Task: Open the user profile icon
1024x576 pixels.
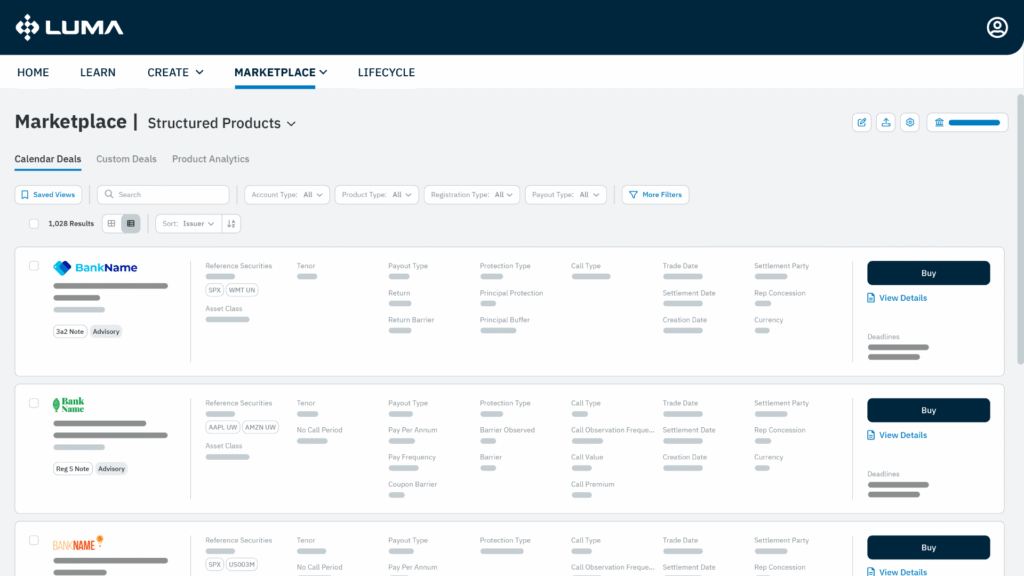Action: pos(997,27)
